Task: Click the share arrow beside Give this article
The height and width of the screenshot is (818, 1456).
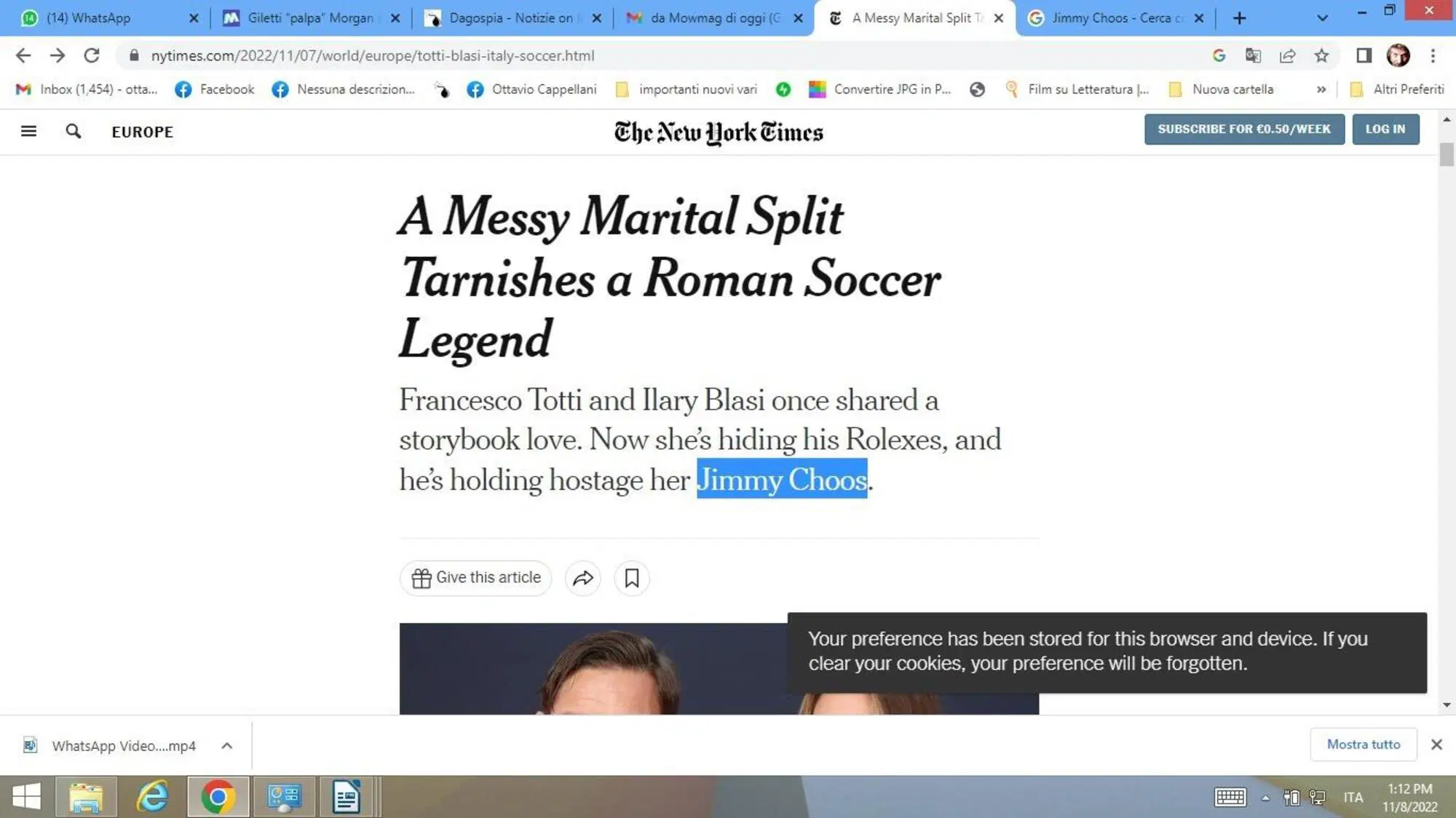Action: (583, 578)
